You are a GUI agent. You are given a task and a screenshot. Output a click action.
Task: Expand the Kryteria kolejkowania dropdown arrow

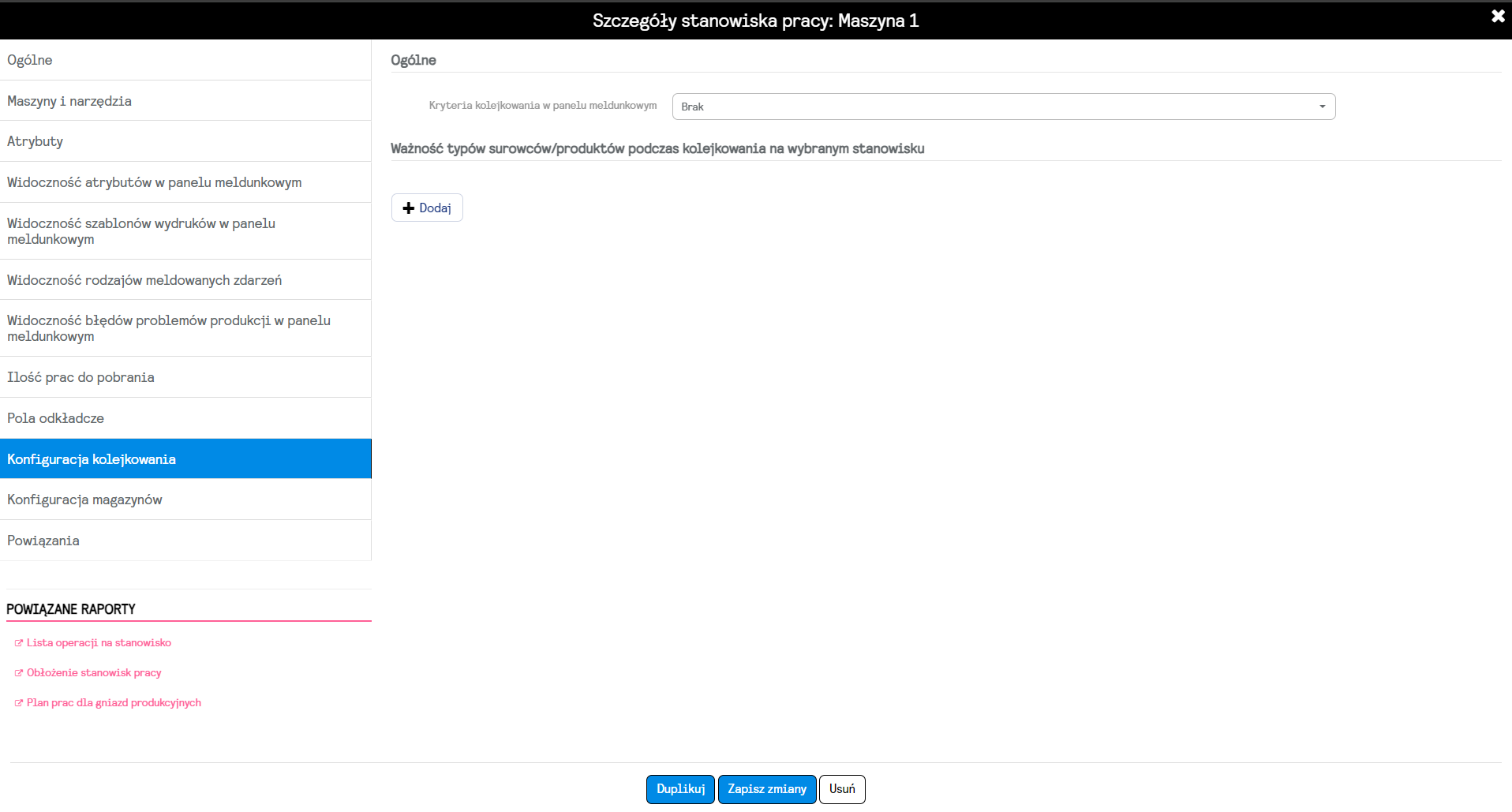tap(1323, 107)
